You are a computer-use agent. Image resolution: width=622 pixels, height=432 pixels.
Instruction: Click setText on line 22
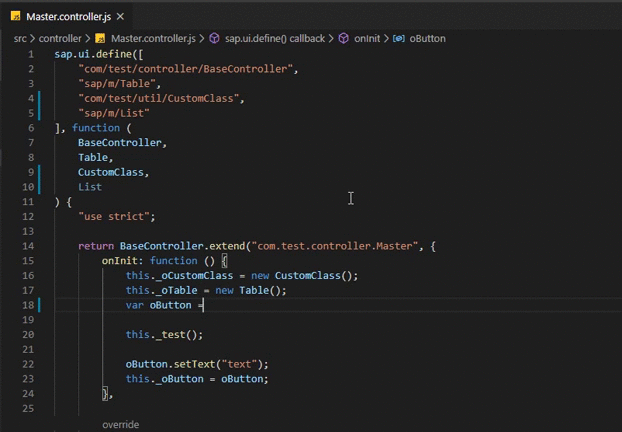(194, 364)
